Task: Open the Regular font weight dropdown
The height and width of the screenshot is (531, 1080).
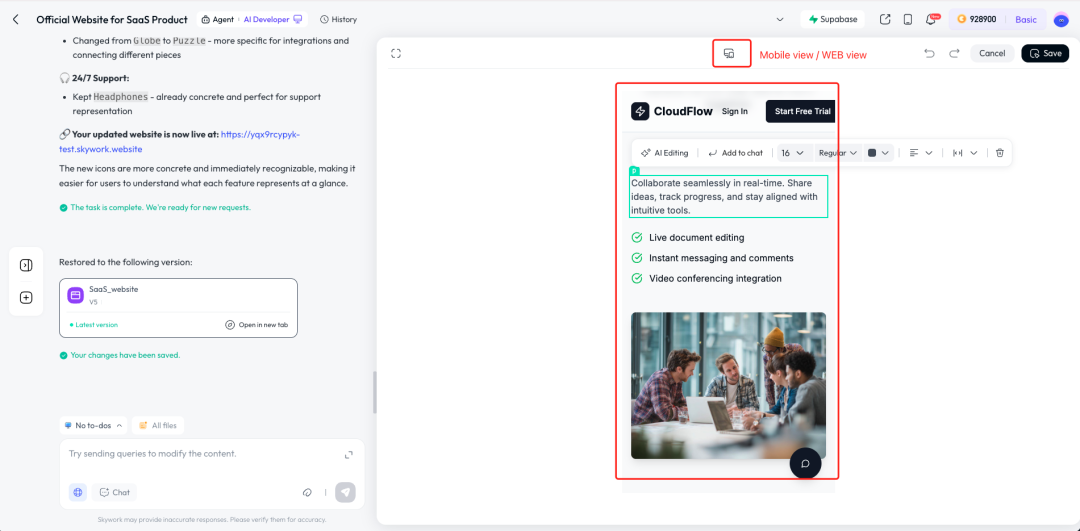Action: [838, 153]
